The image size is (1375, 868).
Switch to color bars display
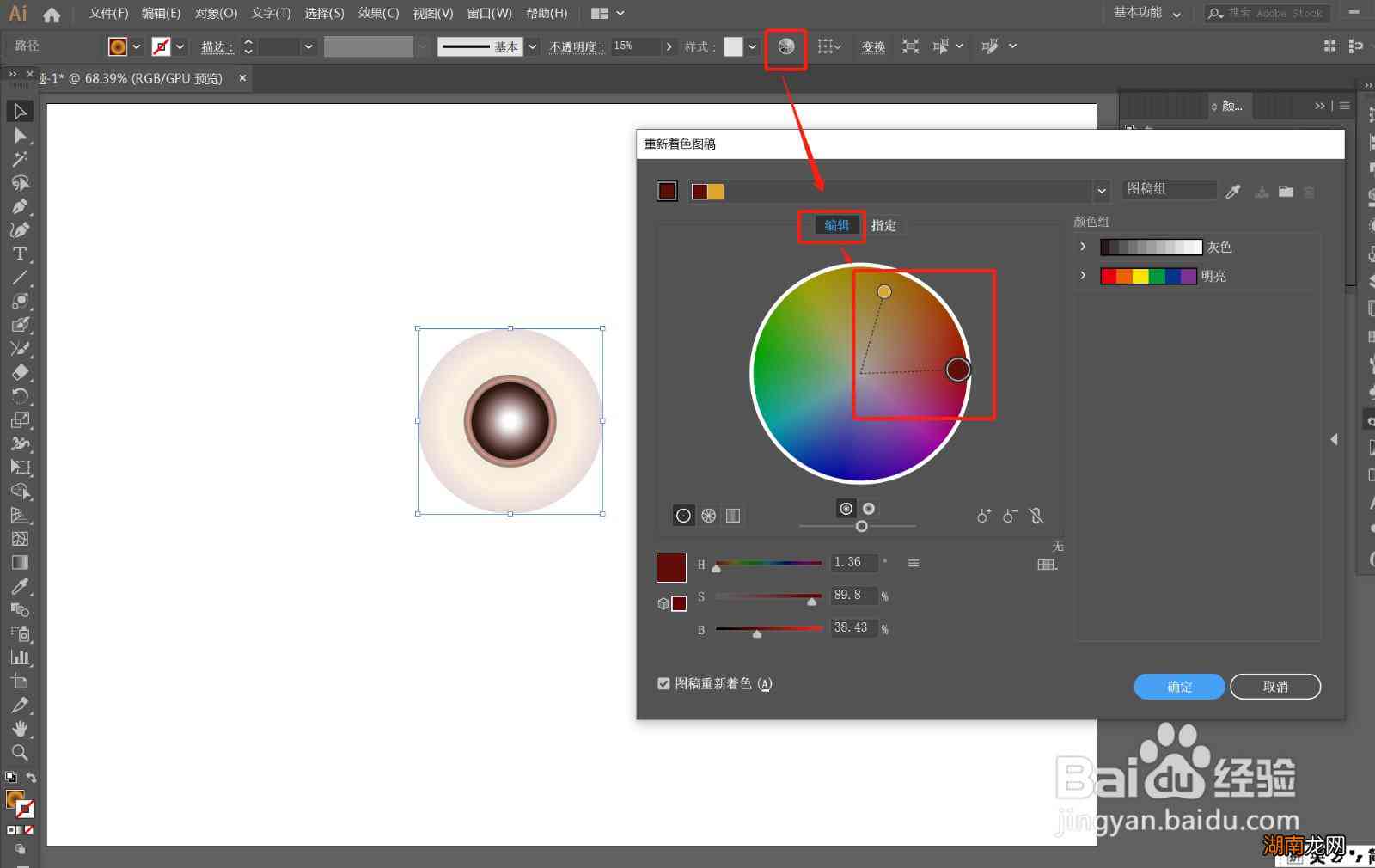(x=733, y=516)
